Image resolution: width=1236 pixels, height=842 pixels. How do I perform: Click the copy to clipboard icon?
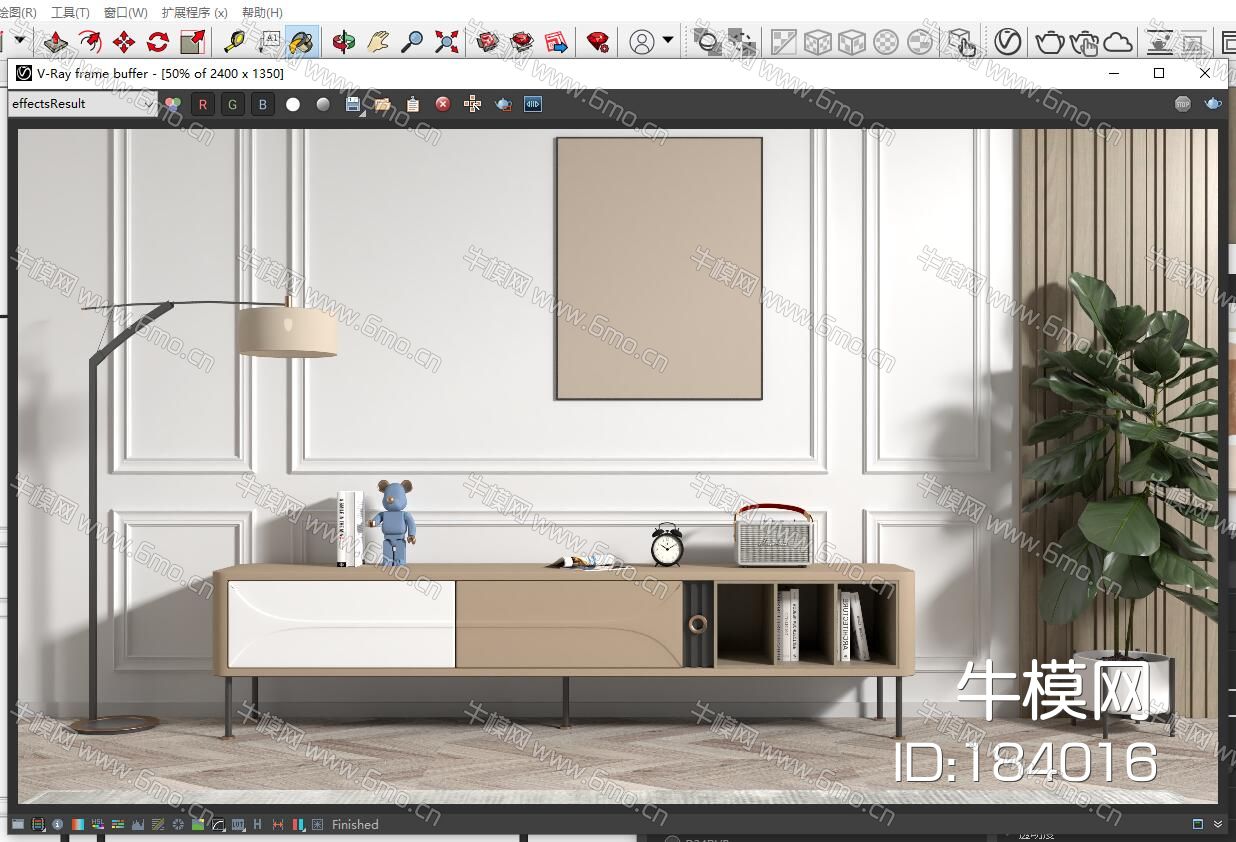click(x=412, y=104)
